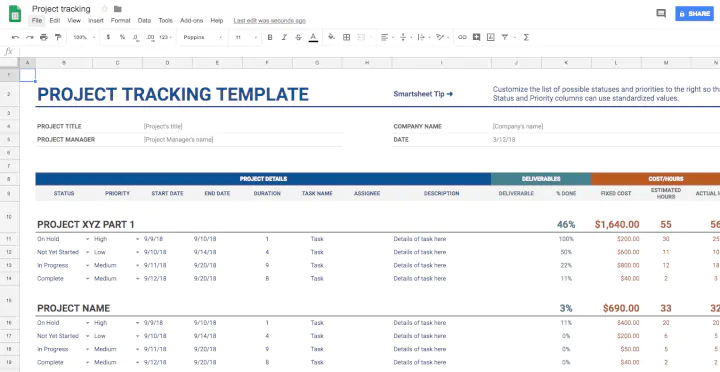Click the undo arrow icon
This screenshot has width=720, height=372.
click(x=16, y=37)
